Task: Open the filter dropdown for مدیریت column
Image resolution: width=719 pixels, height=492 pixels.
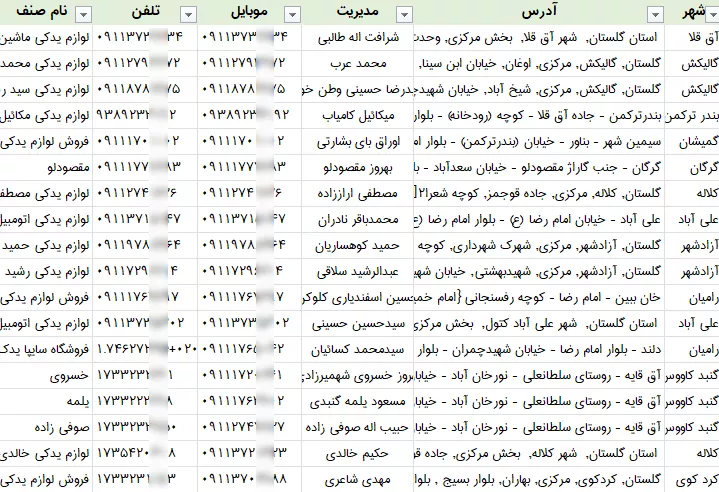Action: pyautogui.click(x=404, y=15)
